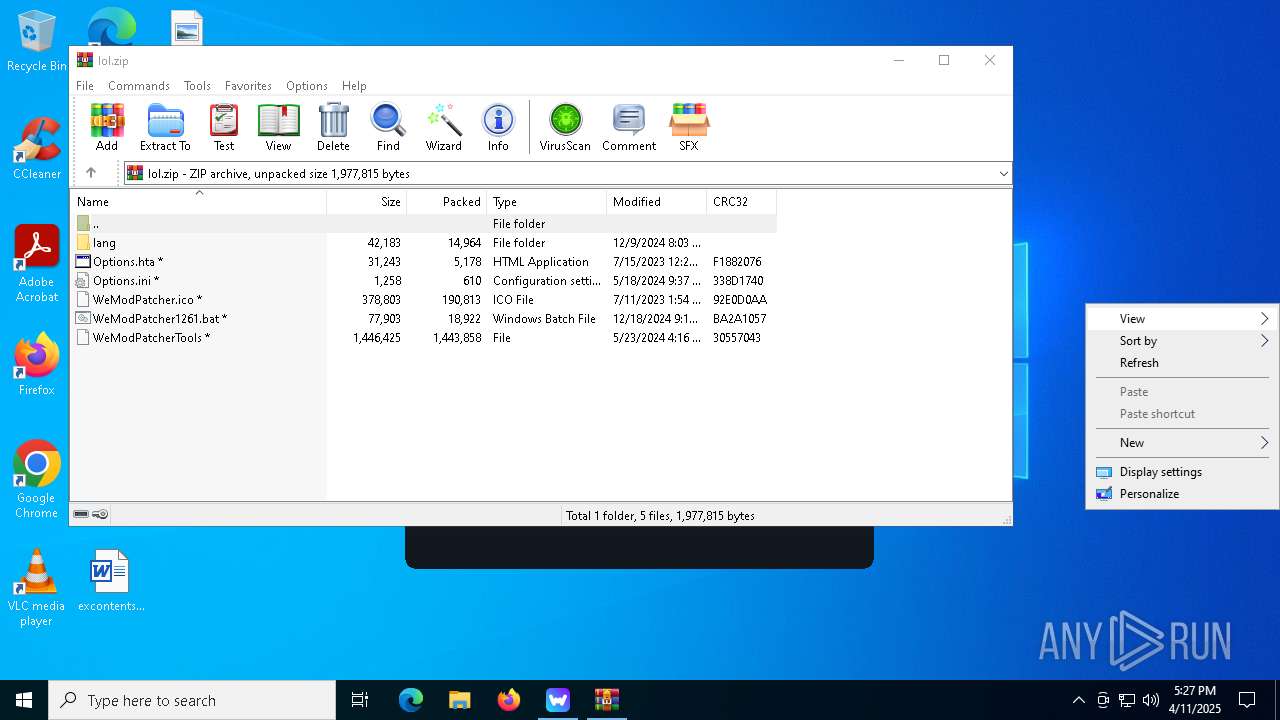Open the File menu

85,86
